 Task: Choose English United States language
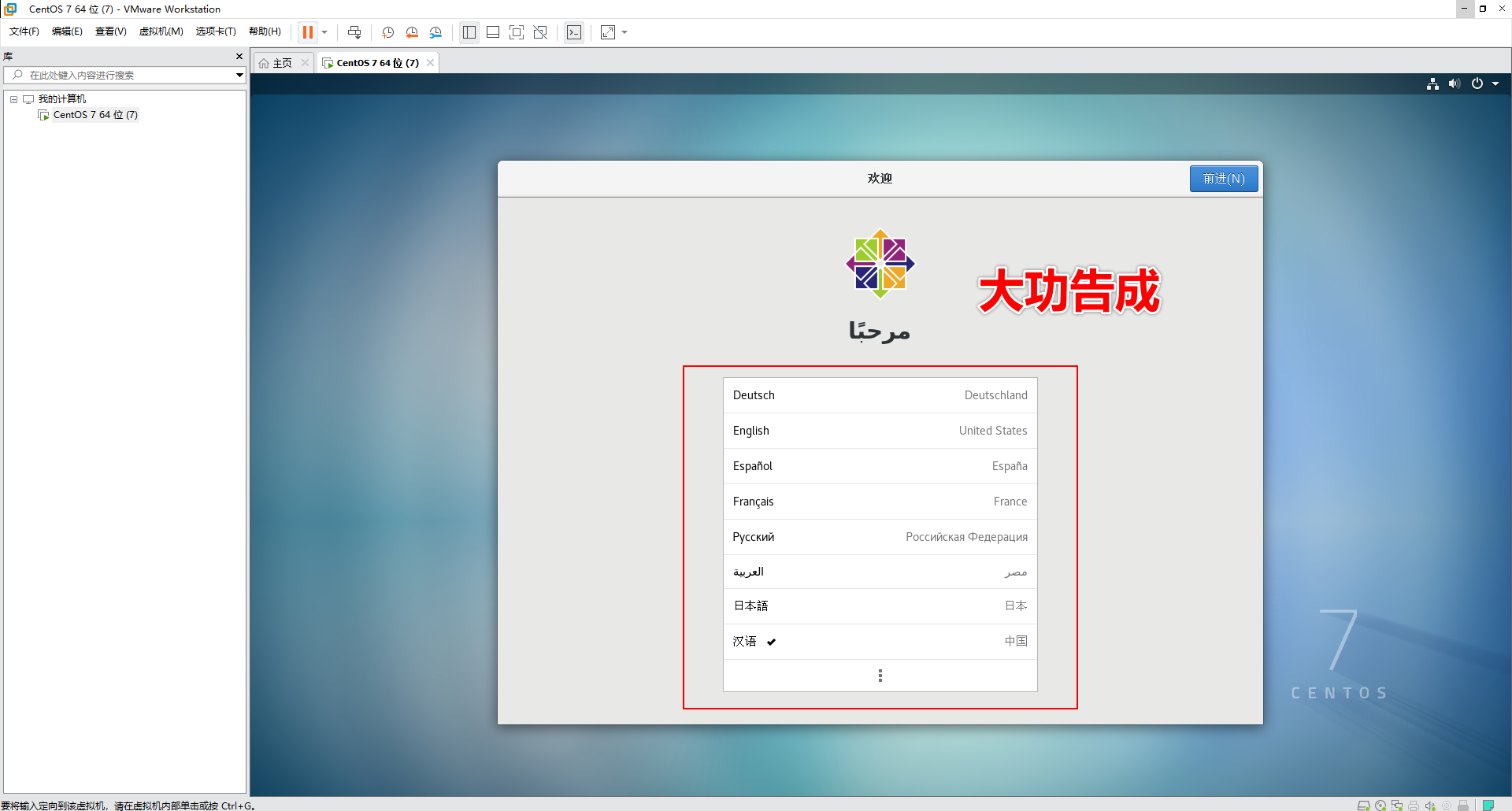[x=880, y=431]
